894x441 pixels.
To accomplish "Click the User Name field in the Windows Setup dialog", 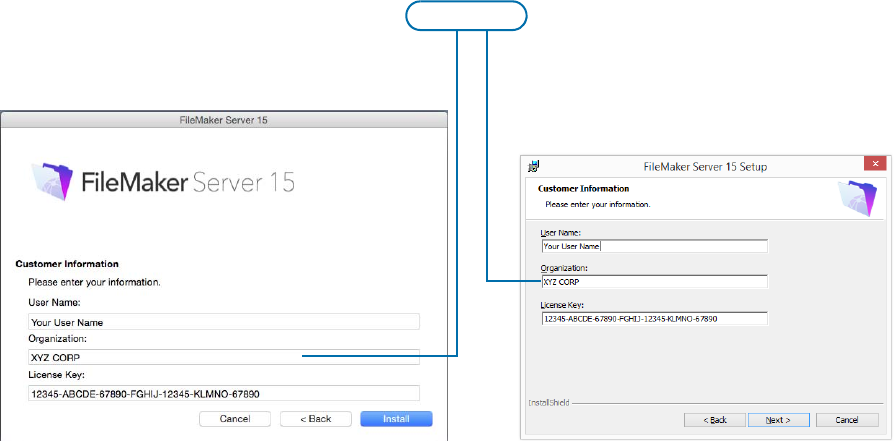I will pyautogui.click(x=655, y=246).
